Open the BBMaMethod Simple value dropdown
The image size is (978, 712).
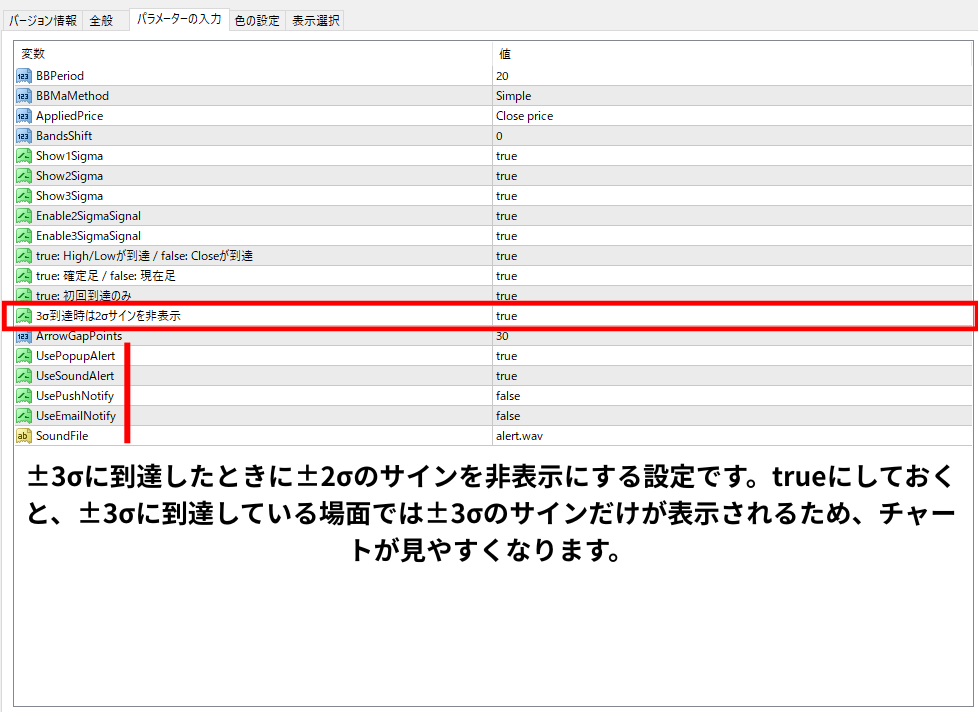tap(513, 96)
